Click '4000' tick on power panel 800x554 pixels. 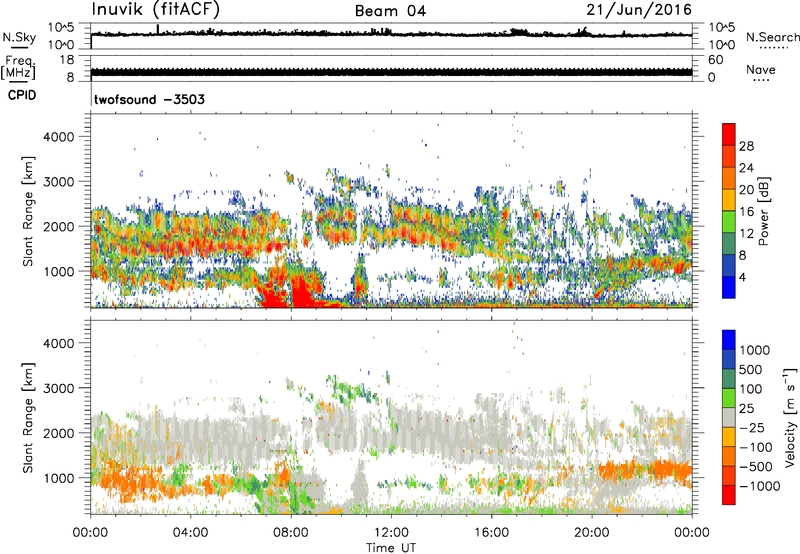point(58,137)
